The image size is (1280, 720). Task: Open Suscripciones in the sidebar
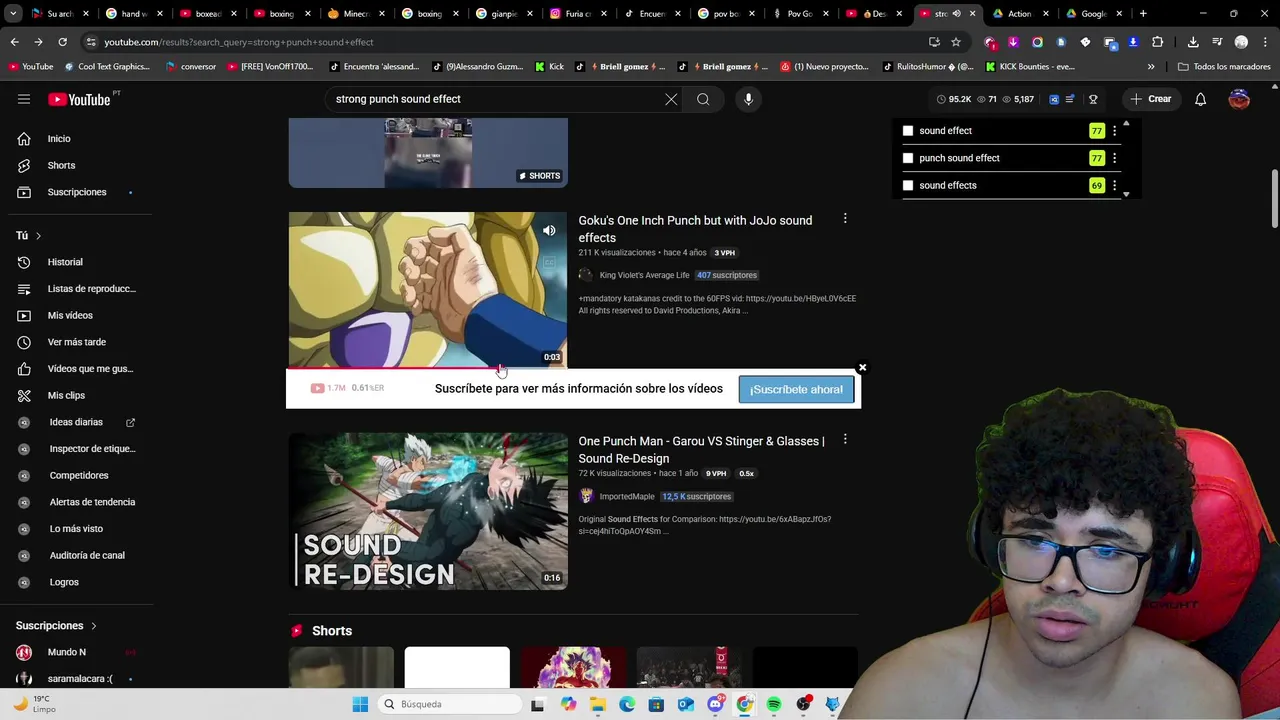(x=76, y=192)
